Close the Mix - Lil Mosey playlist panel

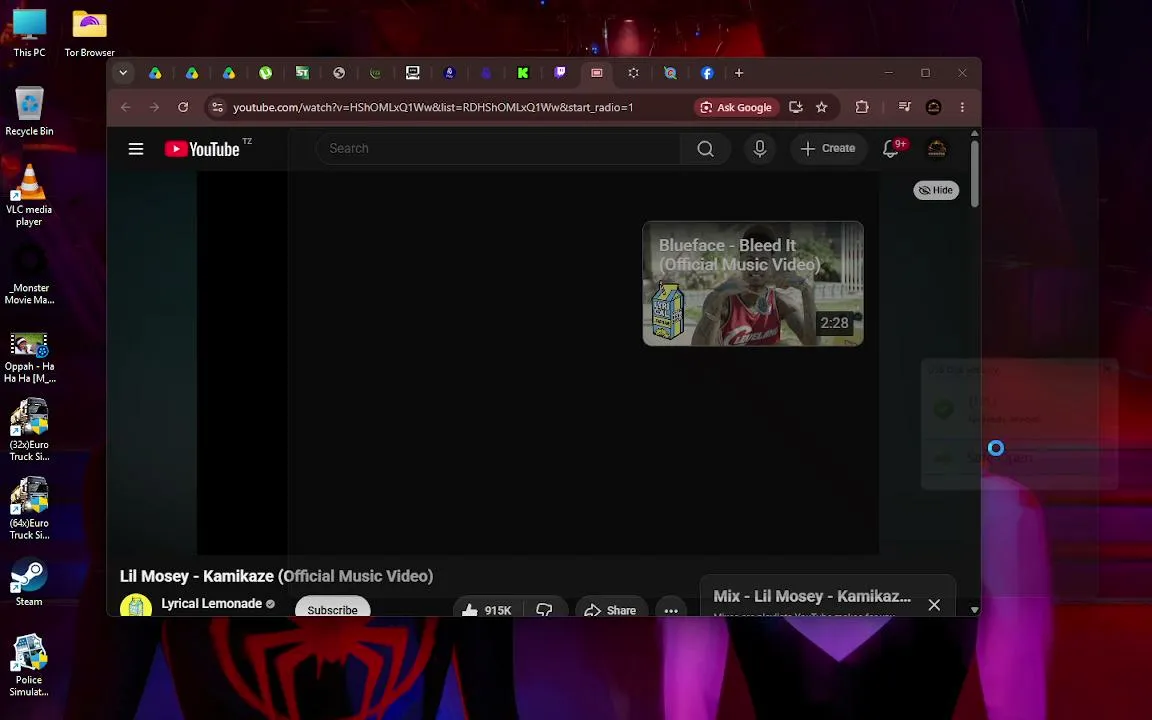pos(934,605)
